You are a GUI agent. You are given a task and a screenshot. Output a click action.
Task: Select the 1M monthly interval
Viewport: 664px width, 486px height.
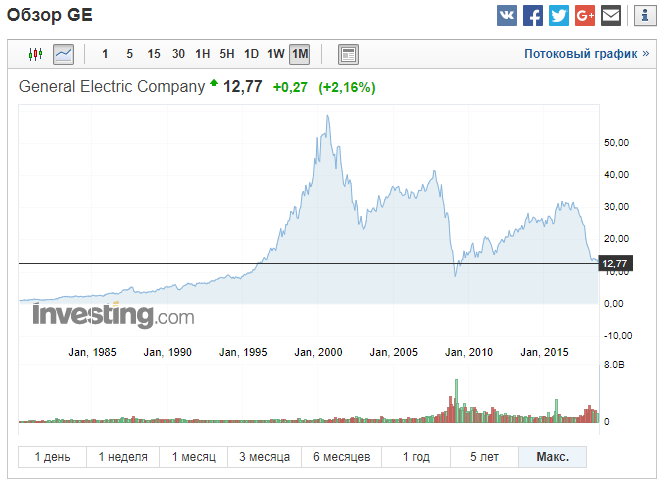coord(300,54)
